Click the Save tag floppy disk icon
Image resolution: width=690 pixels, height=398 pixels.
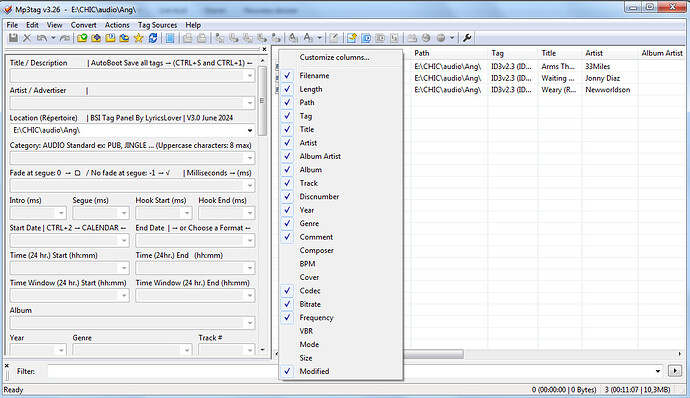pos(13,38)
